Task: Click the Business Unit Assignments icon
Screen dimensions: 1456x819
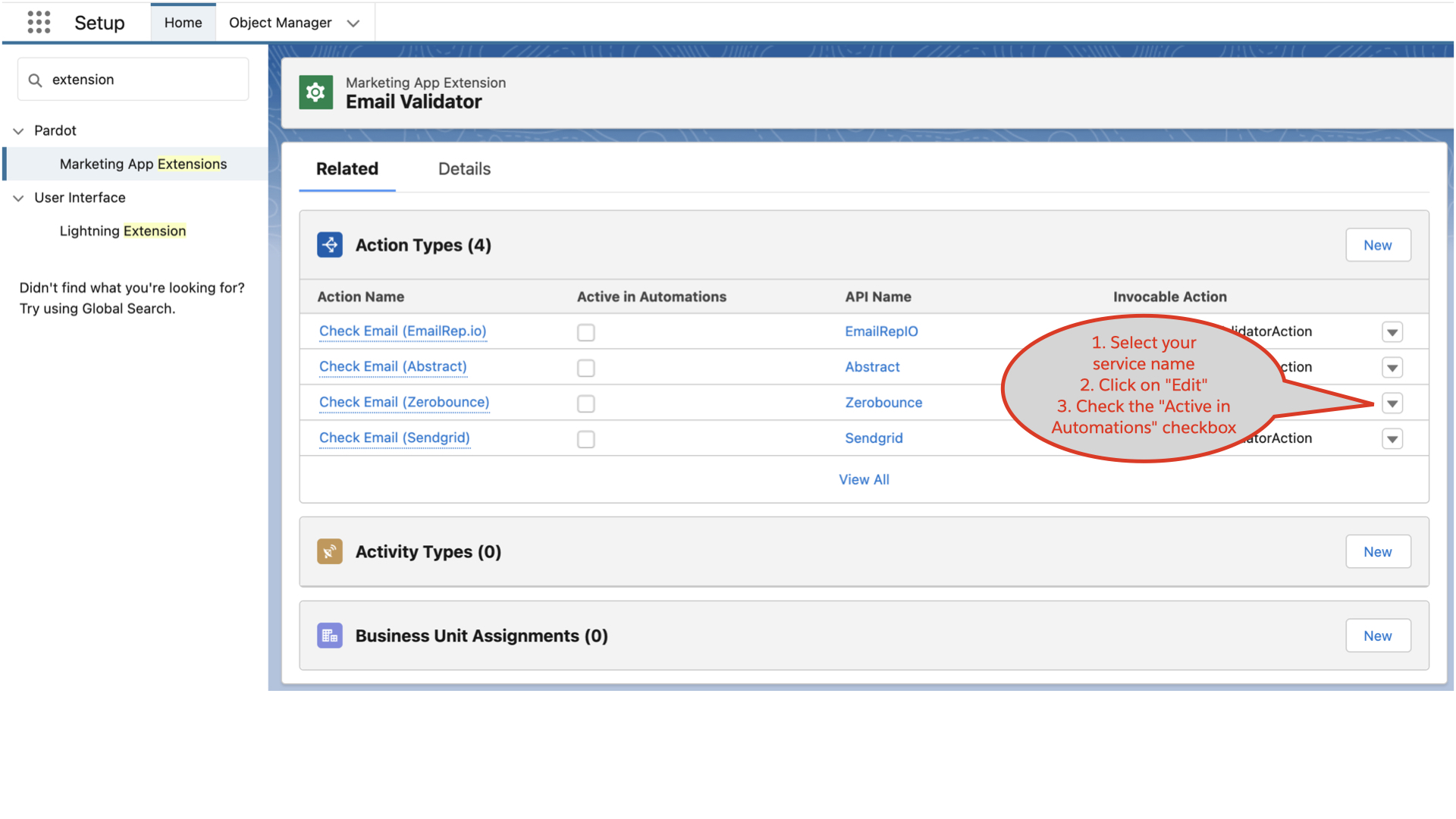Action: tap(330, 635)
